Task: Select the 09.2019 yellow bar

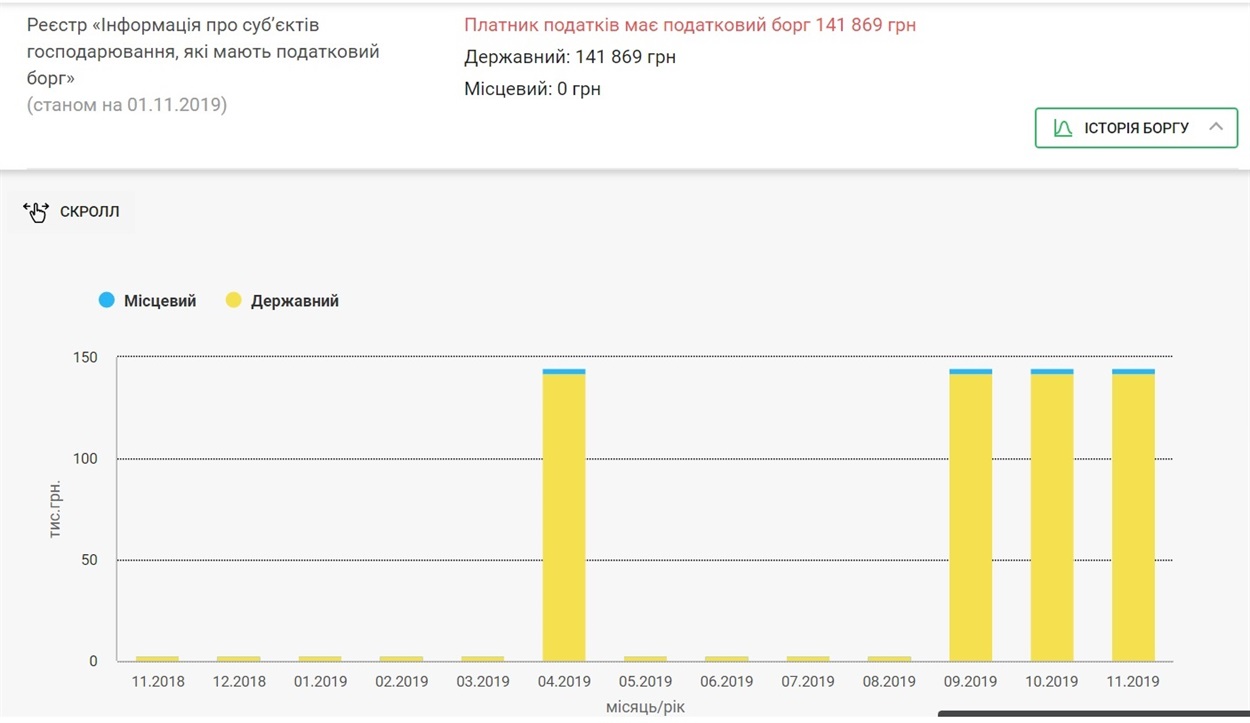Action: [x=970, y=517]
